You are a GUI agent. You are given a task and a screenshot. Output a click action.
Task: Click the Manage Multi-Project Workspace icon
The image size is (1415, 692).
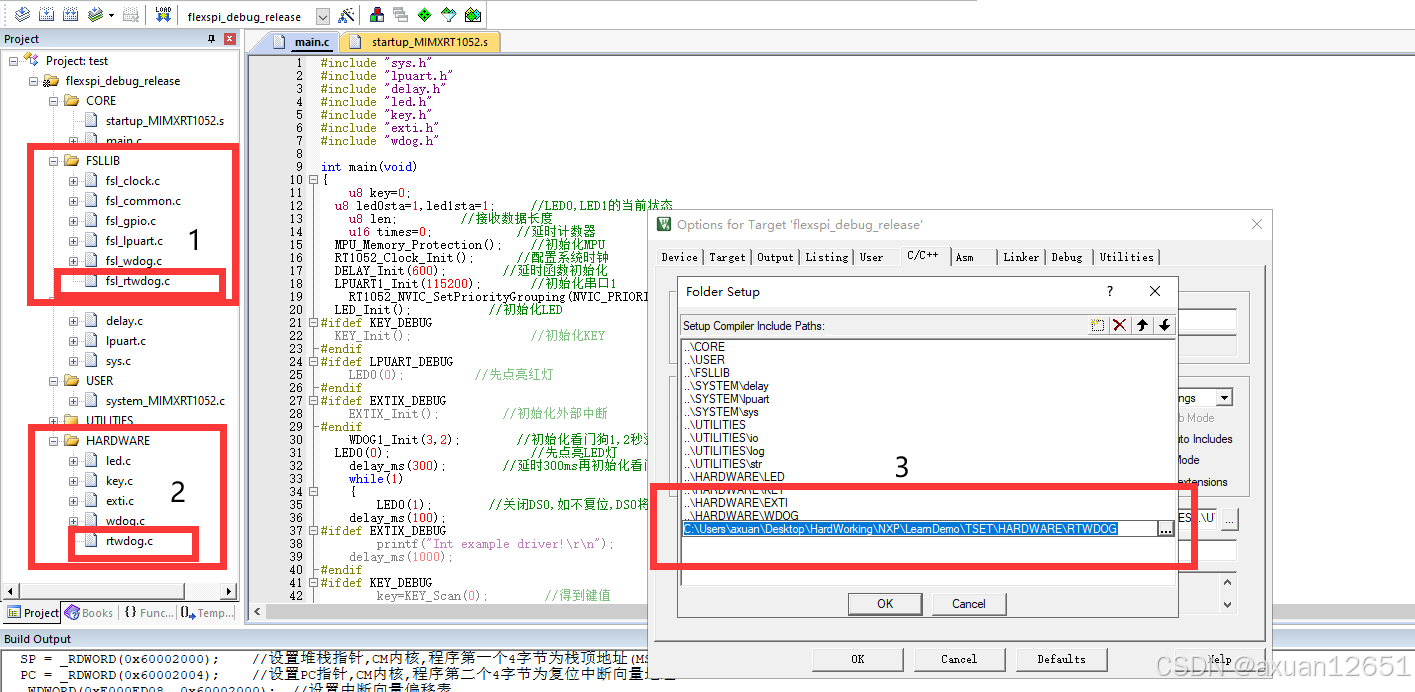pyautogui.click(x=400, y=15)
